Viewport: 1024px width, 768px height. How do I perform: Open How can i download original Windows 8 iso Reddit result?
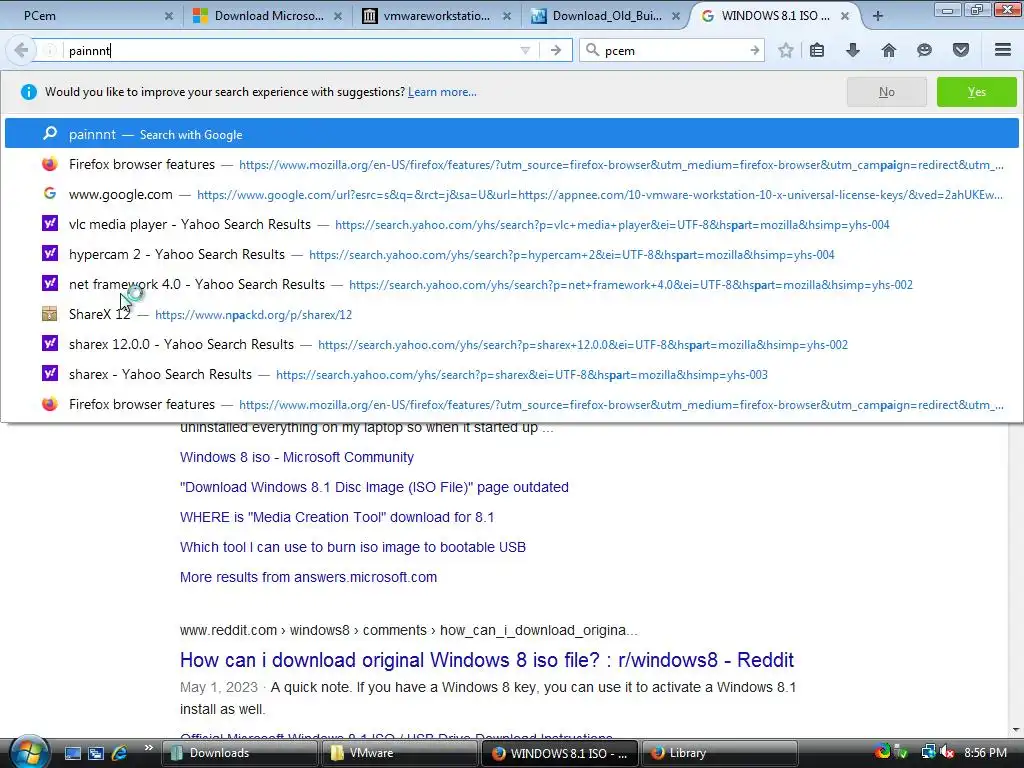pos(487,660)
